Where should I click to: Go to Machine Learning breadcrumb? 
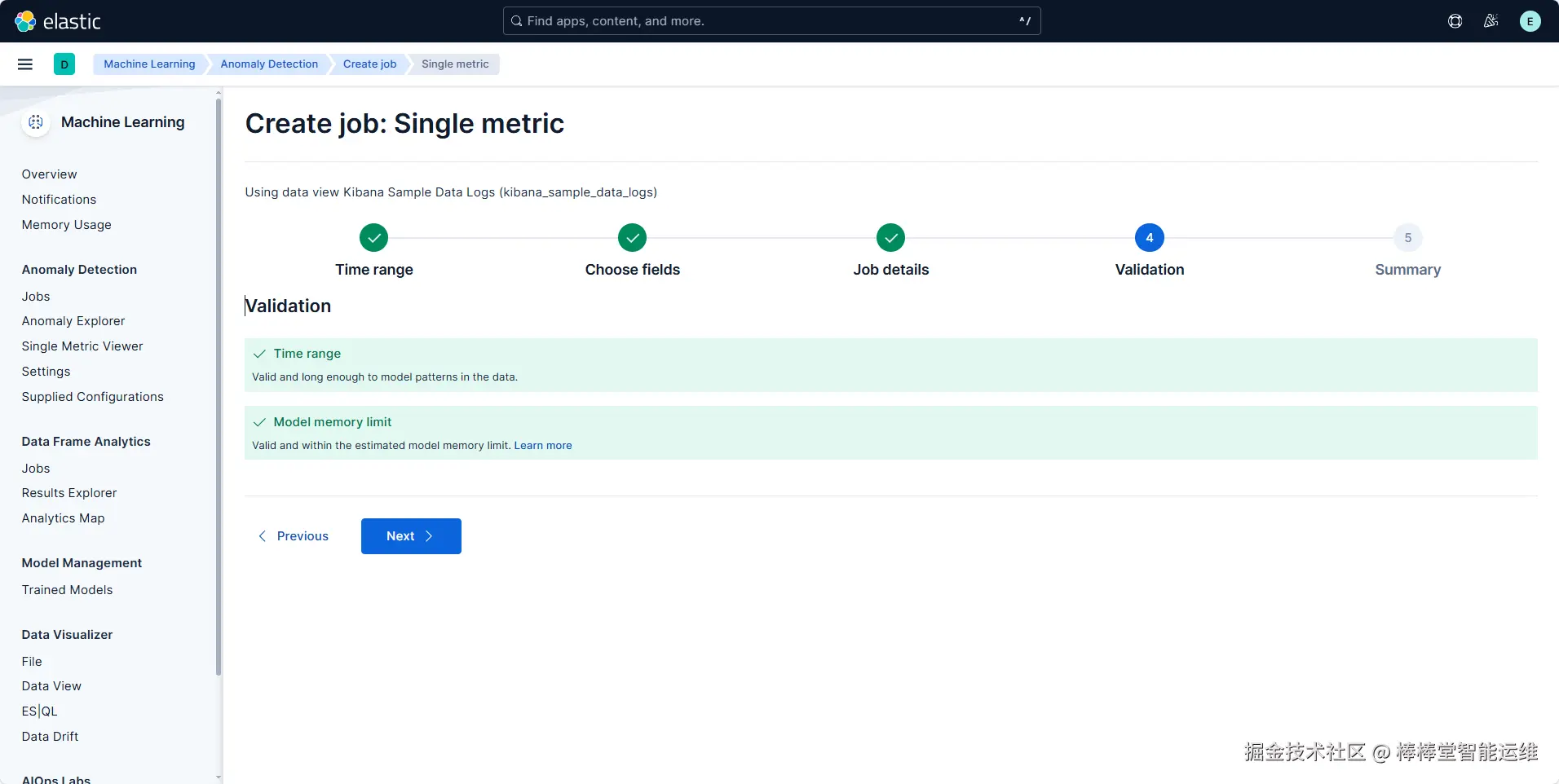coord(149,64)
